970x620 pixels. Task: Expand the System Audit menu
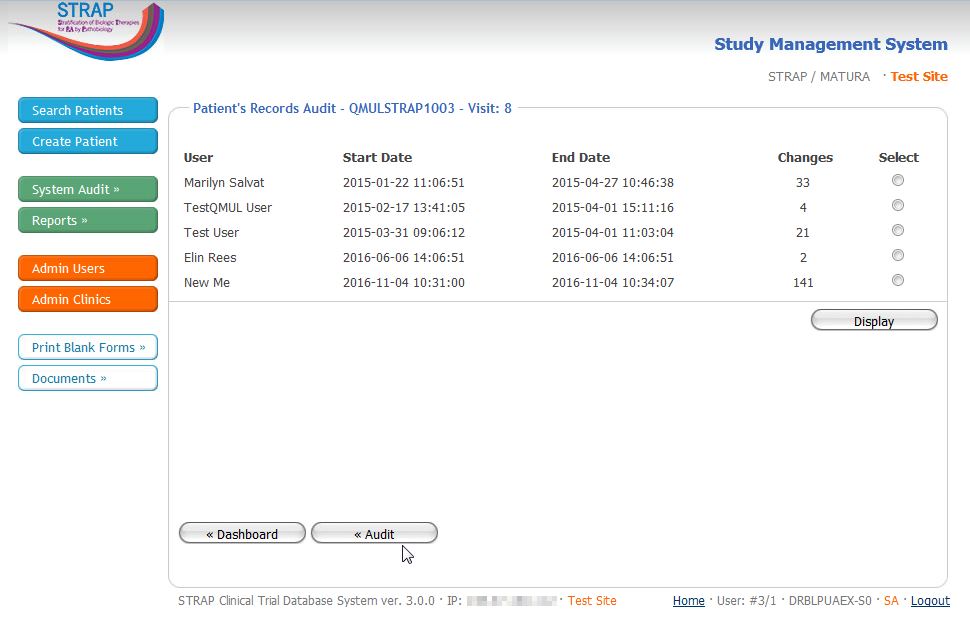pos(88,189)
